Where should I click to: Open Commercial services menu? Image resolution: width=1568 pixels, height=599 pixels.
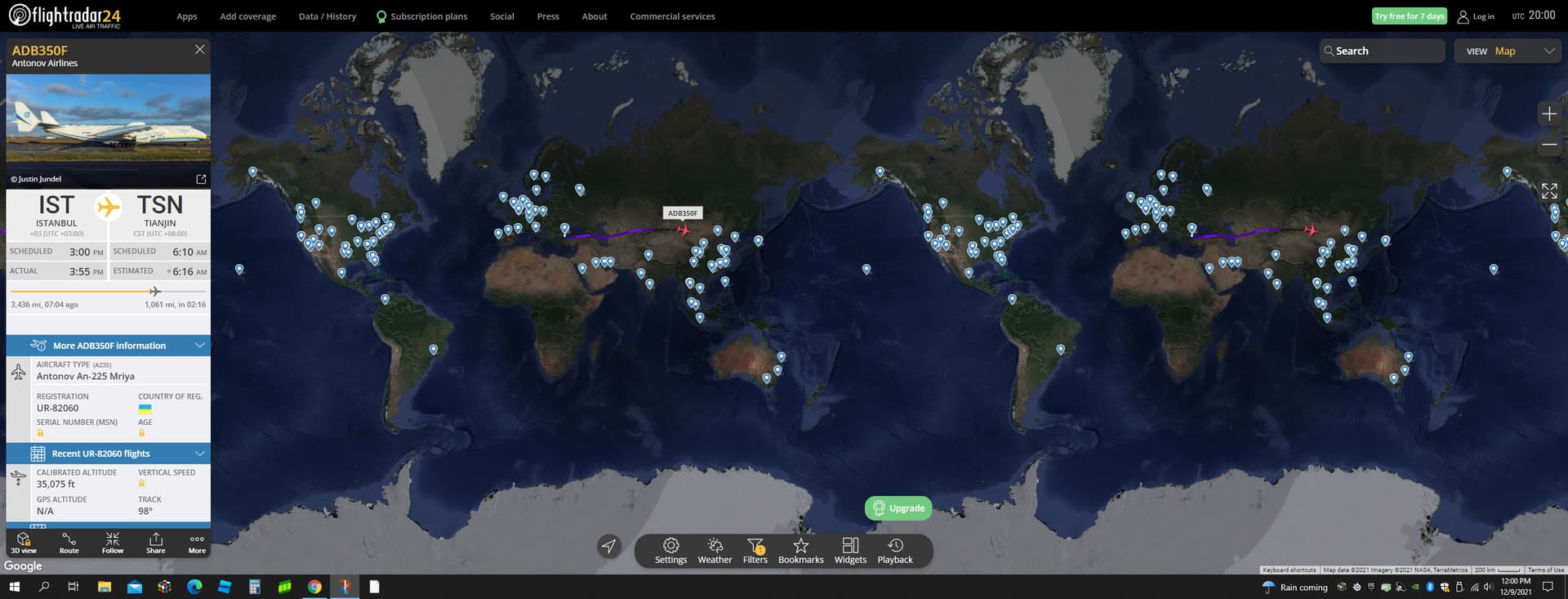(672, 16)
